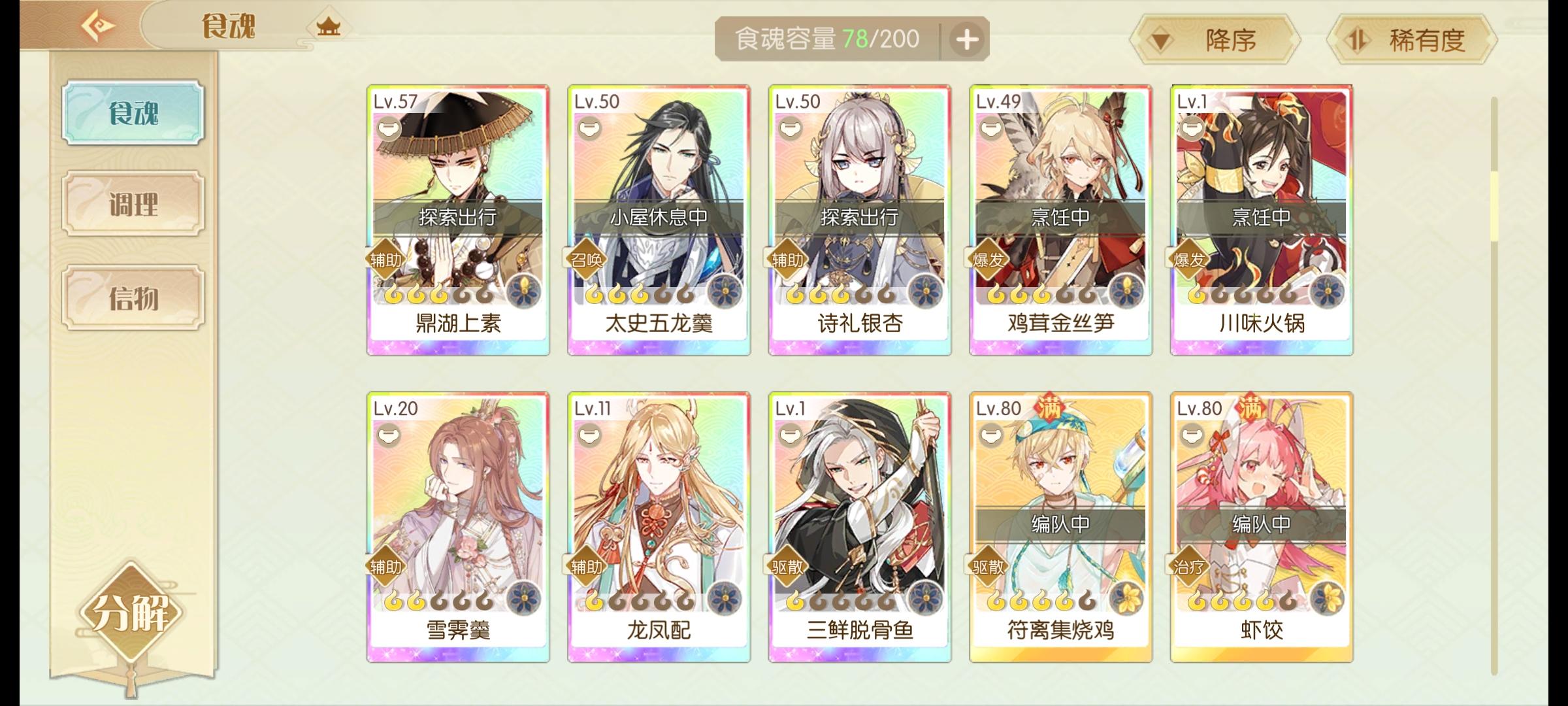The width and height of the screenshot is (1568, 706).
Task: Switch to the 信物 tab
Action: coord(133,298)
